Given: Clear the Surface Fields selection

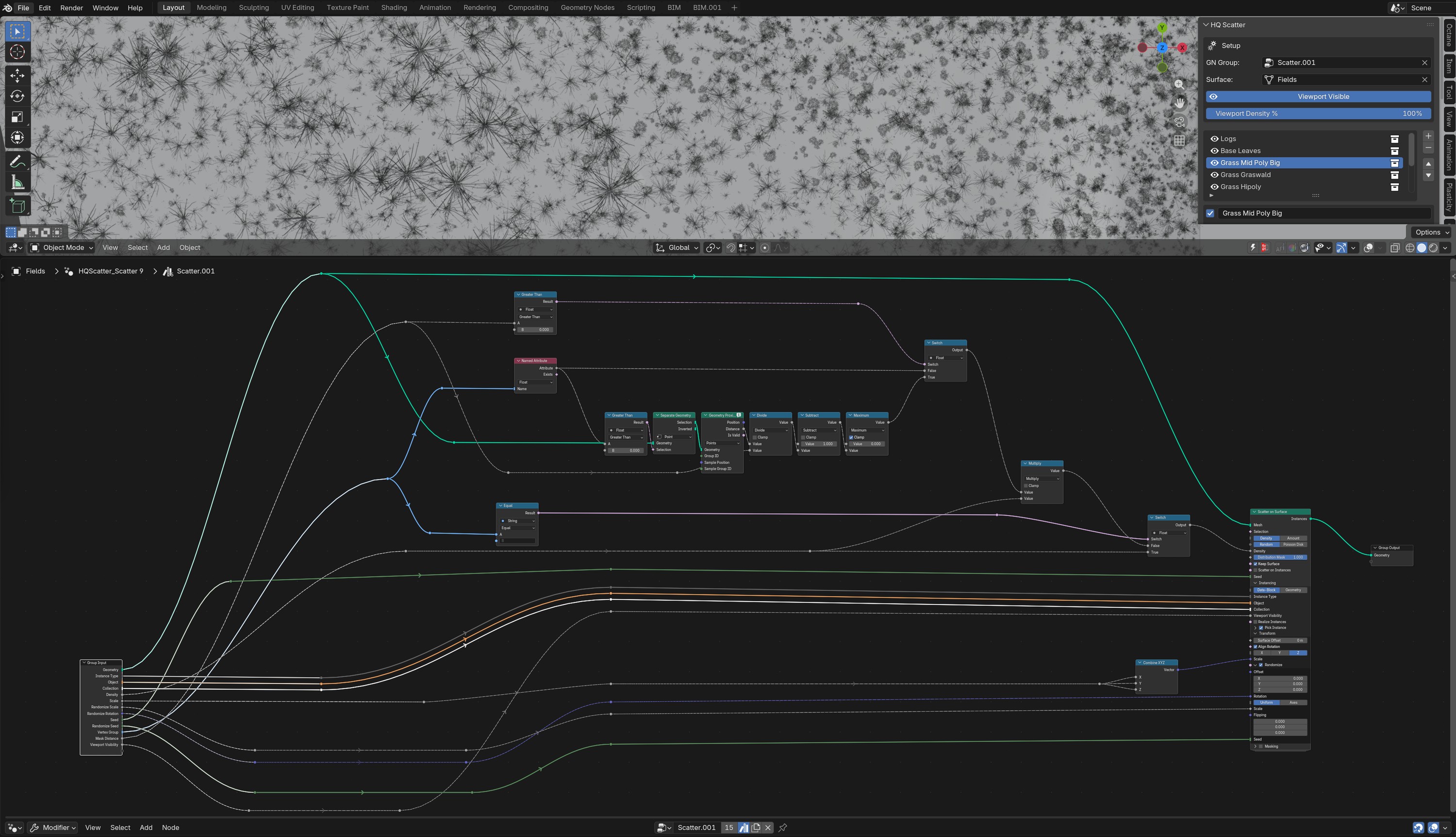Looking at the screenshot, I should tap(1424, 80).
